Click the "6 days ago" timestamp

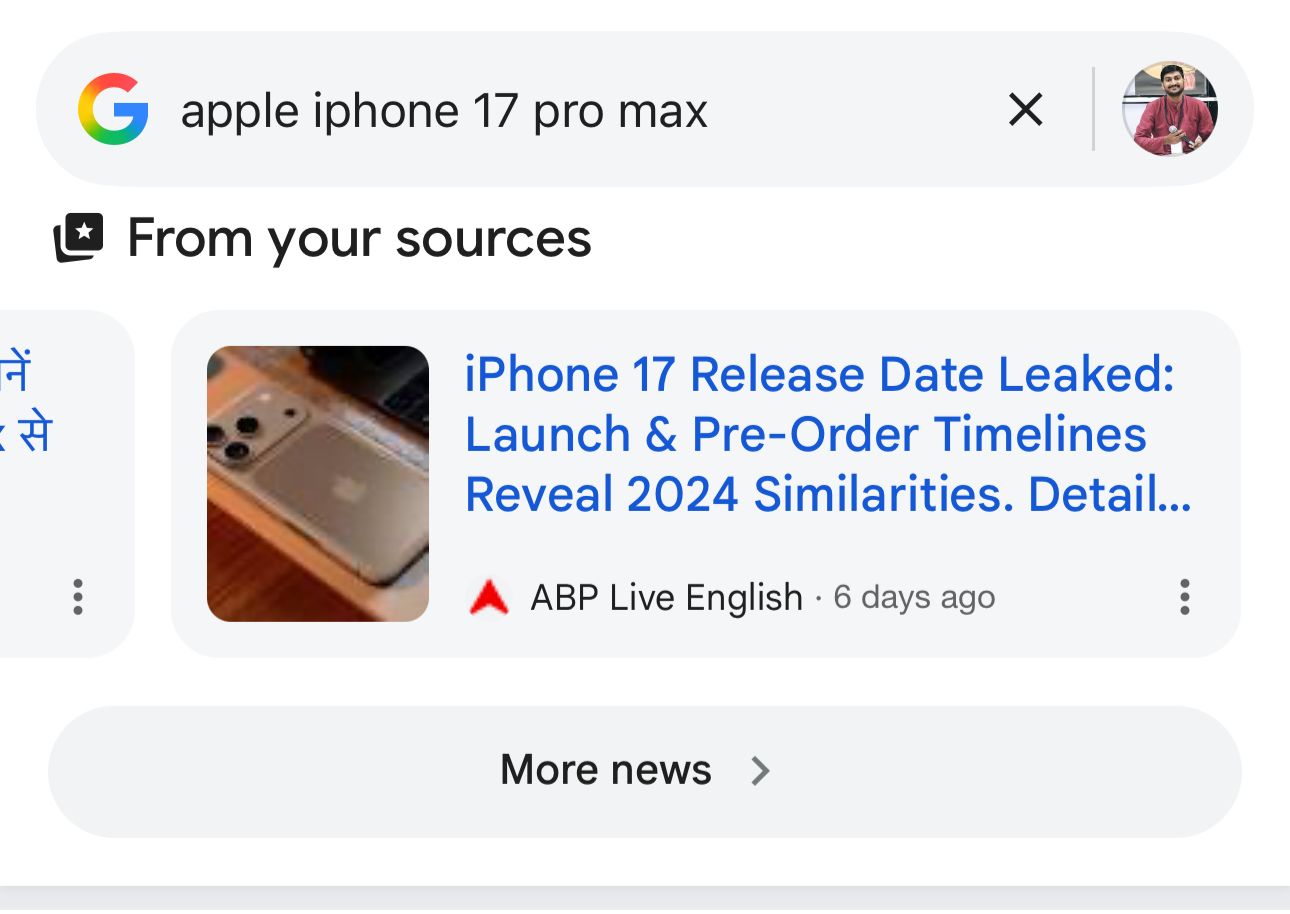coord(914,598)
